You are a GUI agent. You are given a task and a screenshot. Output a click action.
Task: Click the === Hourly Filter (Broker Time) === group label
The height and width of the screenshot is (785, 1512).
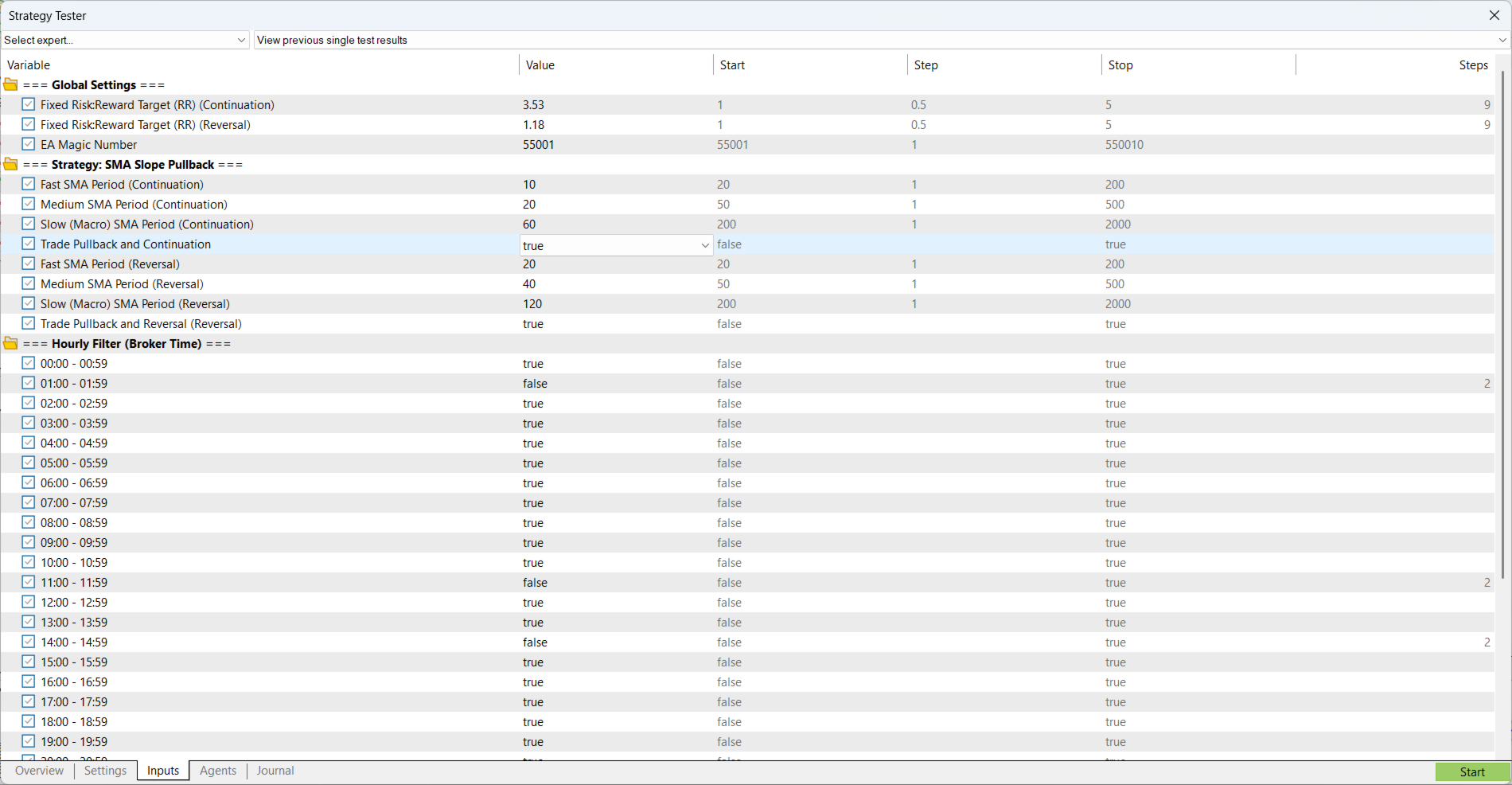[x=127, y=344]
